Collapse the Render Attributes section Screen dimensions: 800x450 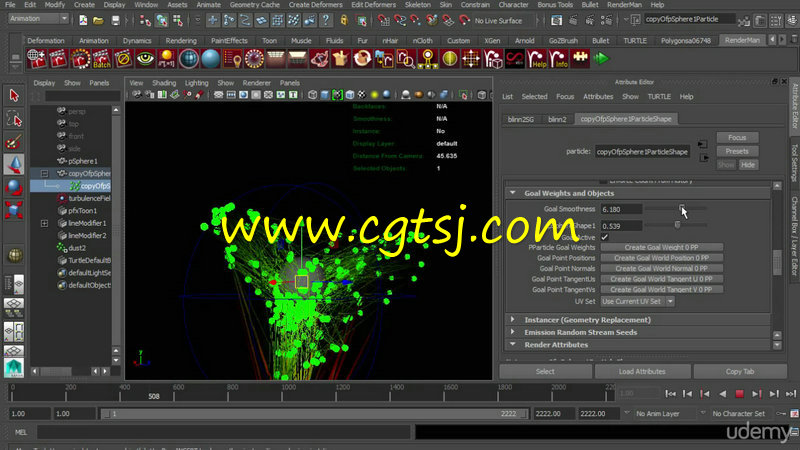[x=513, y=344]
